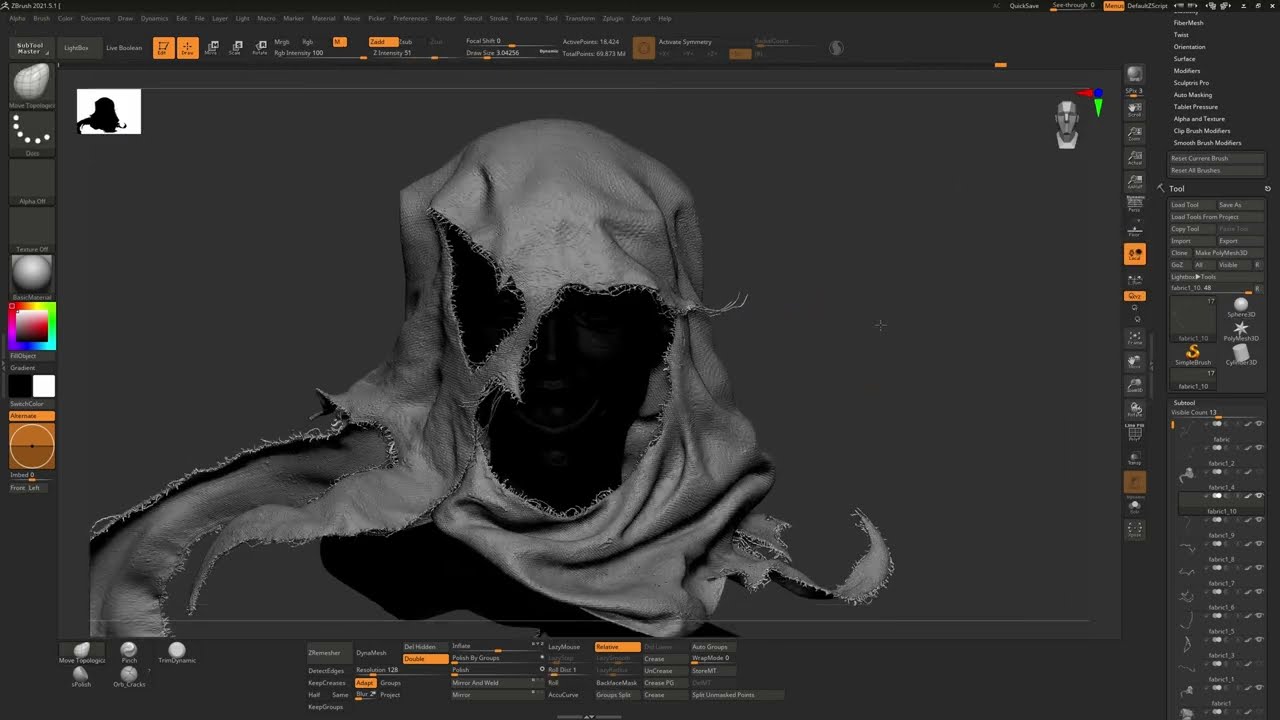
Task: Activate the Edit mode button
Action: (x=163, y=48)
